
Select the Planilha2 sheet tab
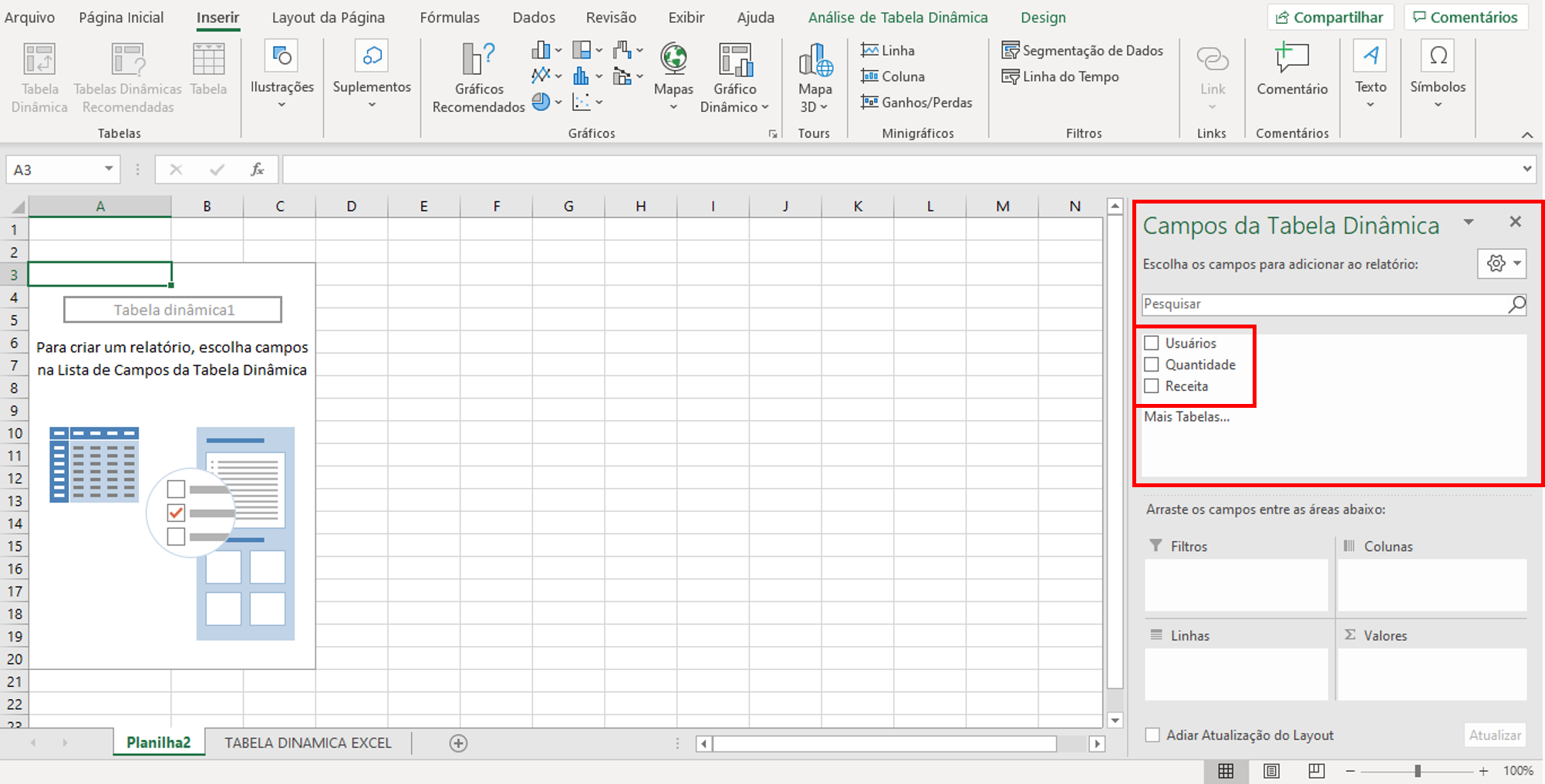(158, 743)
